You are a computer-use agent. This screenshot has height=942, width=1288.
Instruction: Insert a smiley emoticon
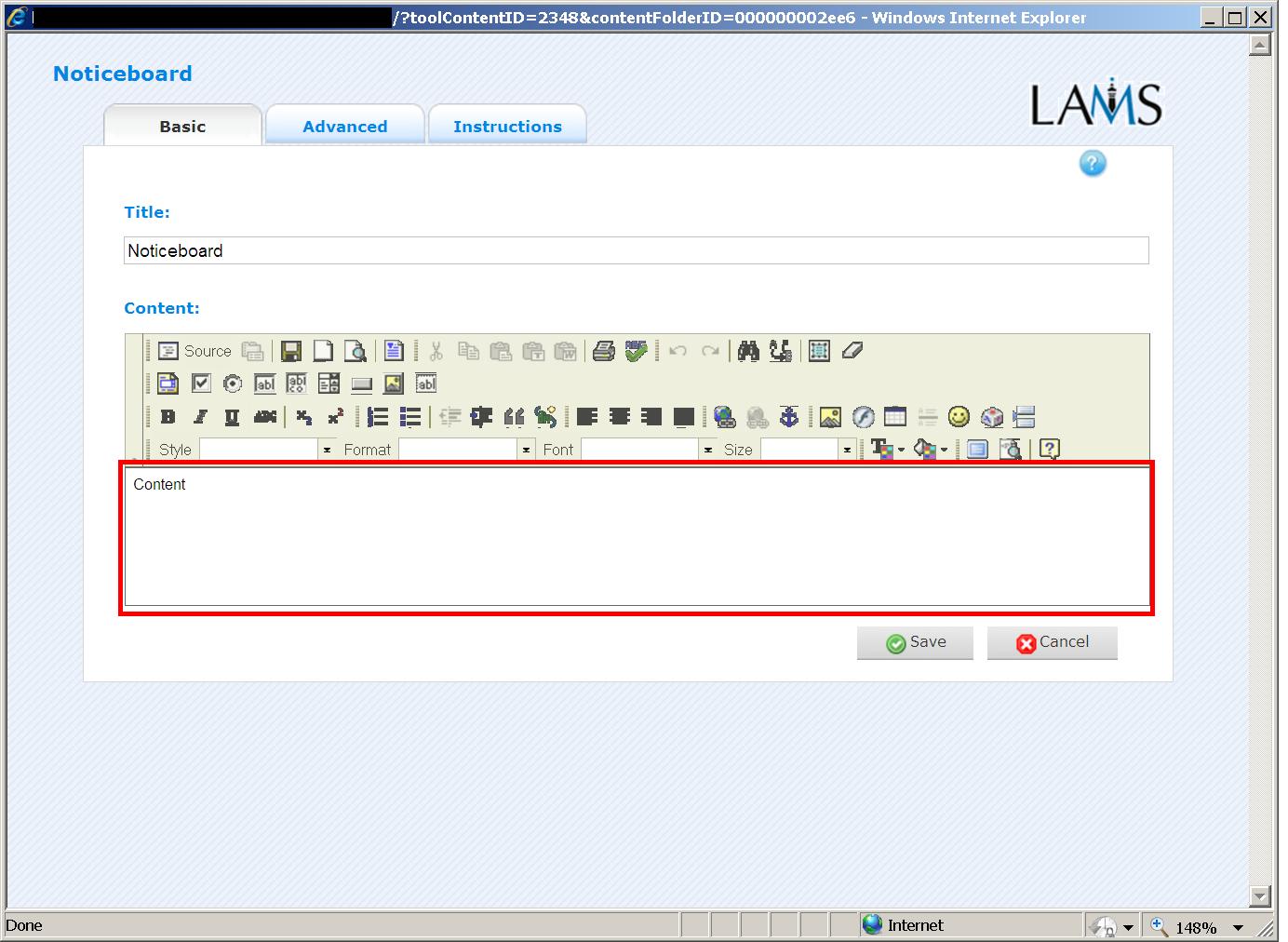click(x=959, y=417)
